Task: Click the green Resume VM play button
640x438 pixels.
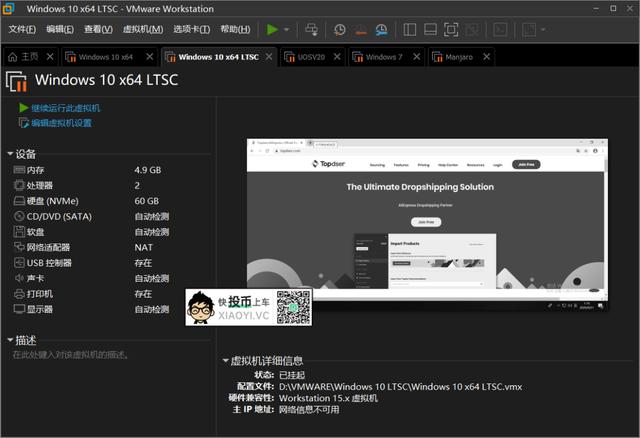Action: 272,29
